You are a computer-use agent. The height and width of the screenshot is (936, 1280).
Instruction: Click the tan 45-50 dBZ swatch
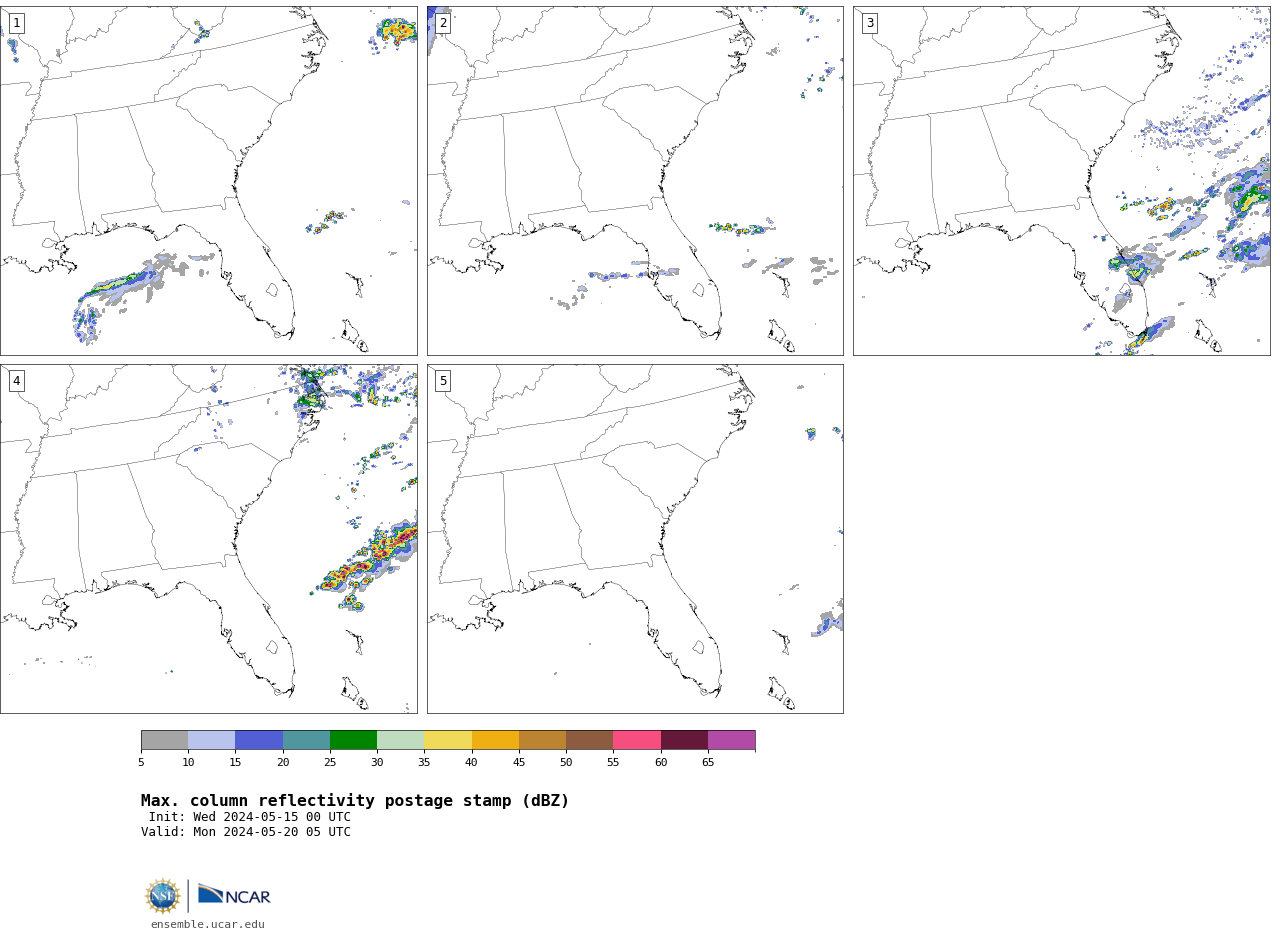(542, 740)
